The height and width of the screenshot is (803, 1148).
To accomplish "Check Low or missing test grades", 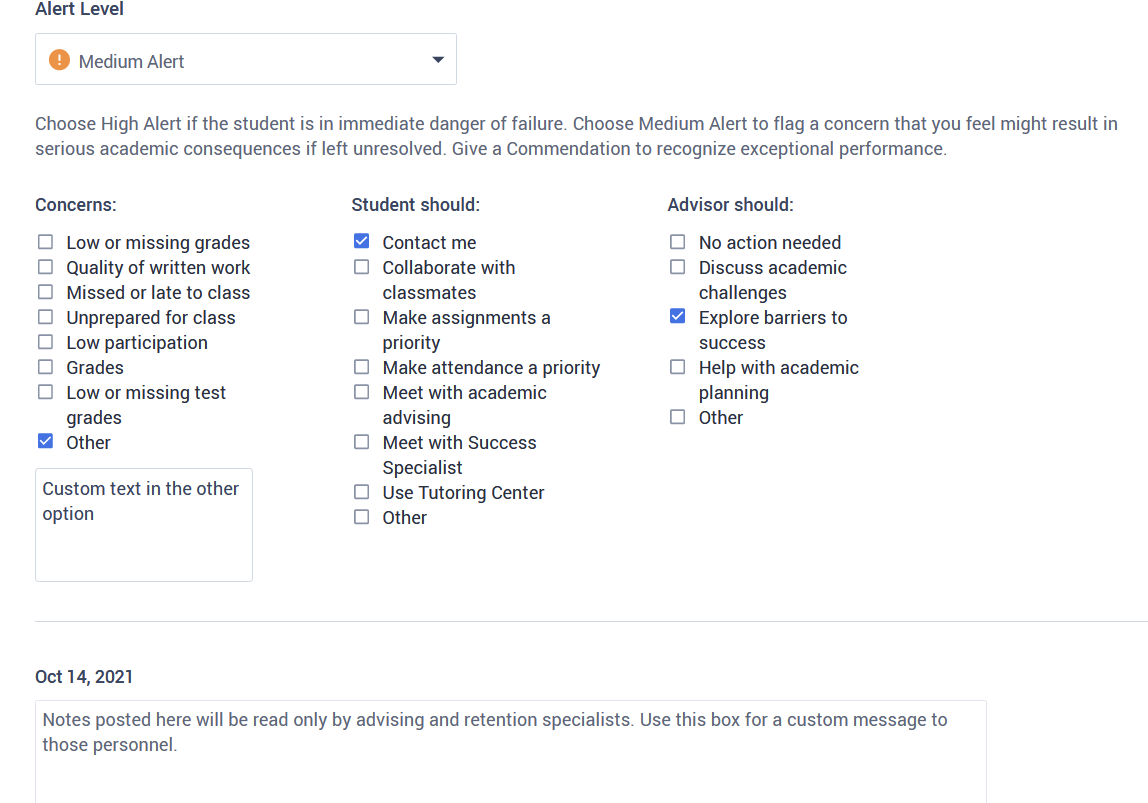I will pyautogui.click(x=45, y=391).
